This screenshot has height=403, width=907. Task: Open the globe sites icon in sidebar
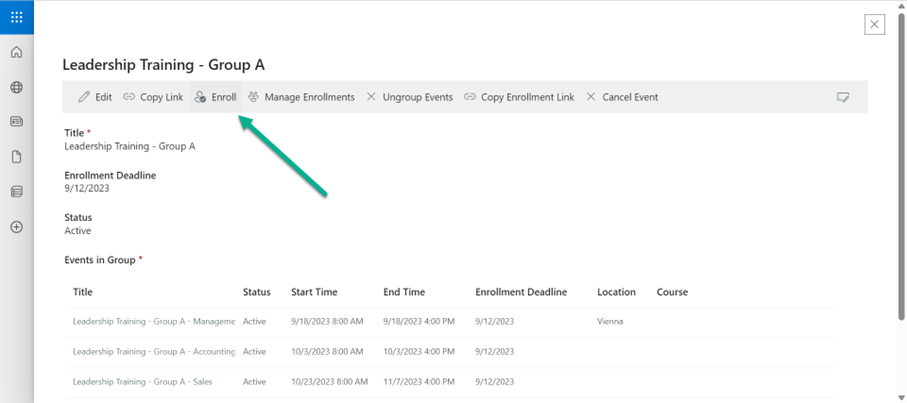(x=16, y=87)
